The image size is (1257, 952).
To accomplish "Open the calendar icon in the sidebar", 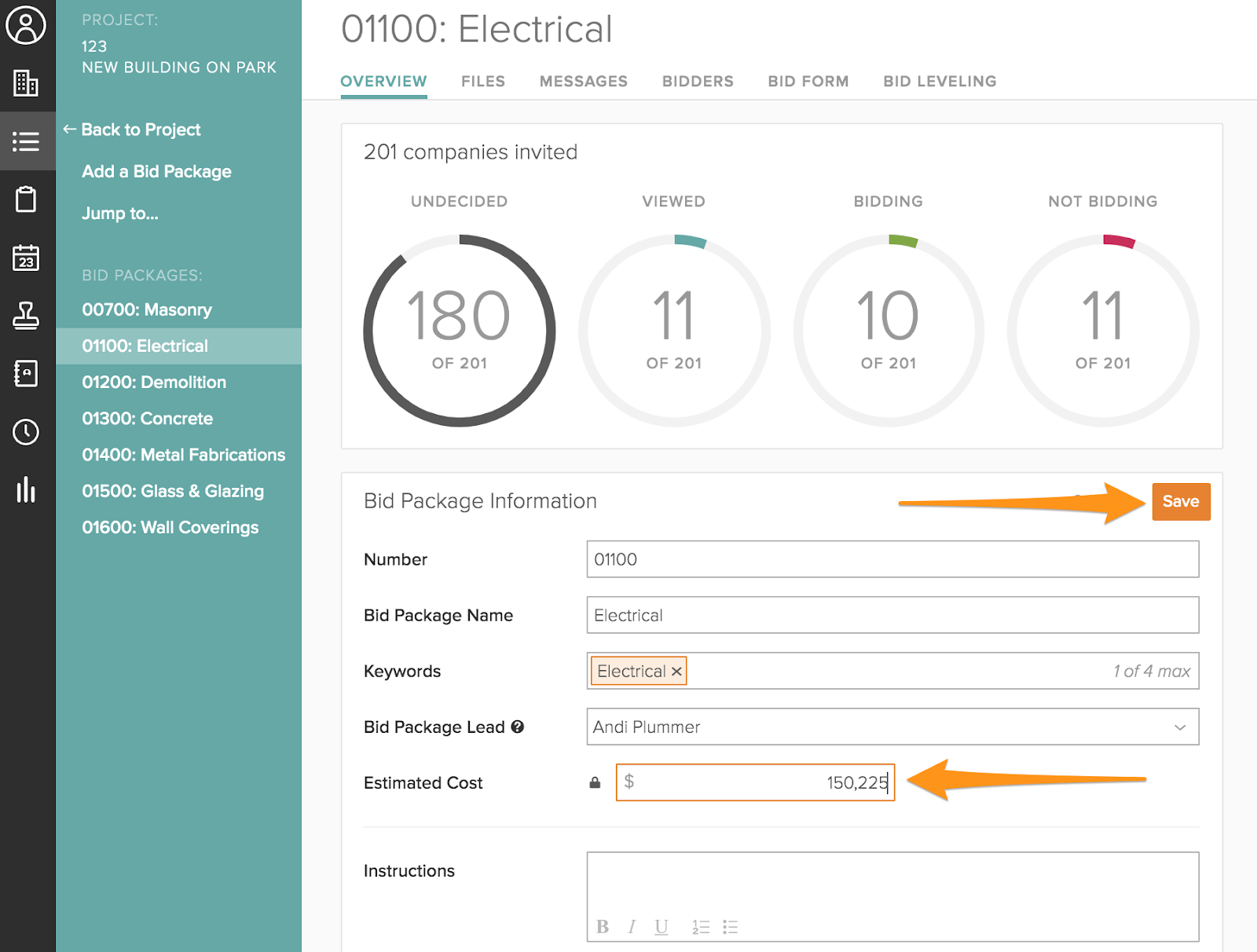I will (x=27, y=258).
